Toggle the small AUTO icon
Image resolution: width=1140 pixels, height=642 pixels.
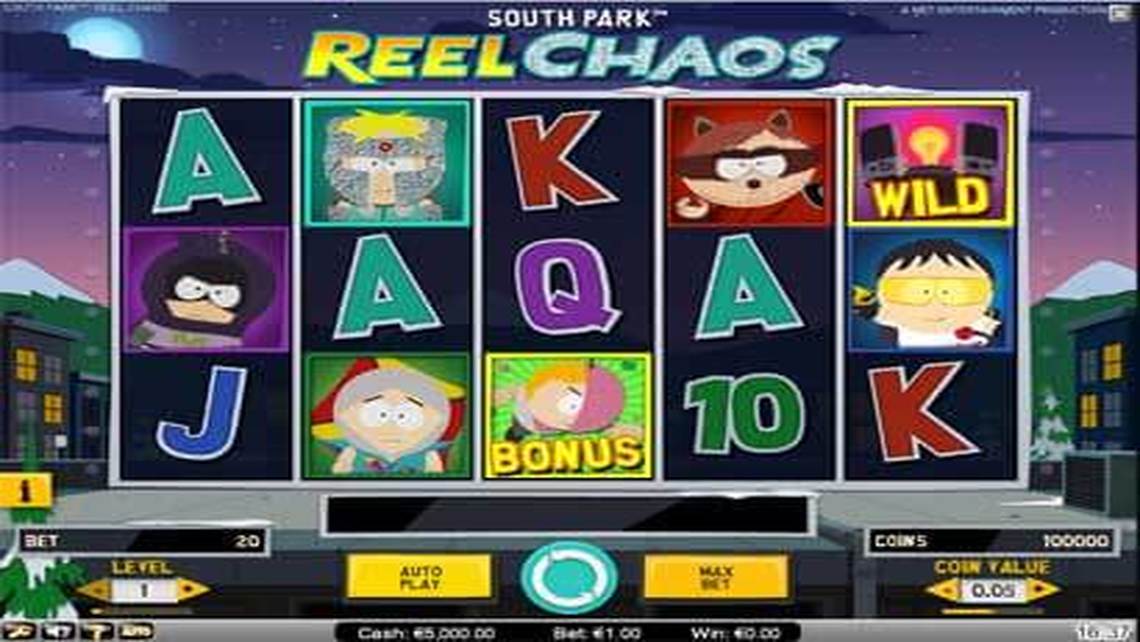pyautogui.click(x=136, y=631)
